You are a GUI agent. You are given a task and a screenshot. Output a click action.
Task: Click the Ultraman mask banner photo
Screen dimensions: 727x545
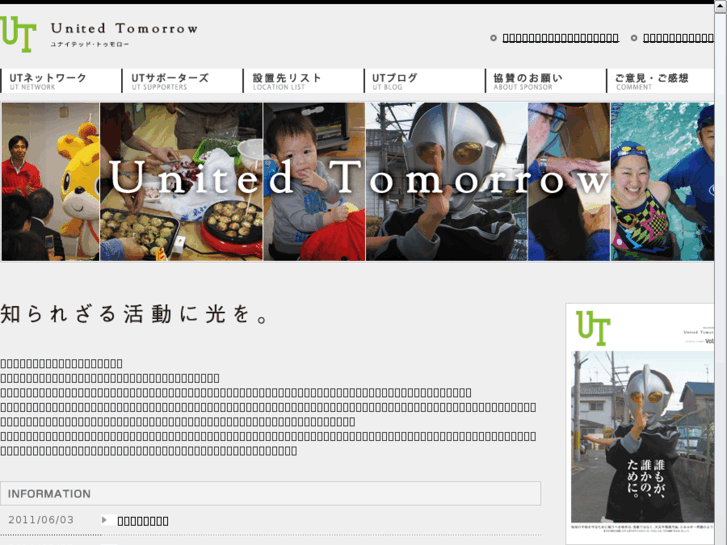[446, 181]
